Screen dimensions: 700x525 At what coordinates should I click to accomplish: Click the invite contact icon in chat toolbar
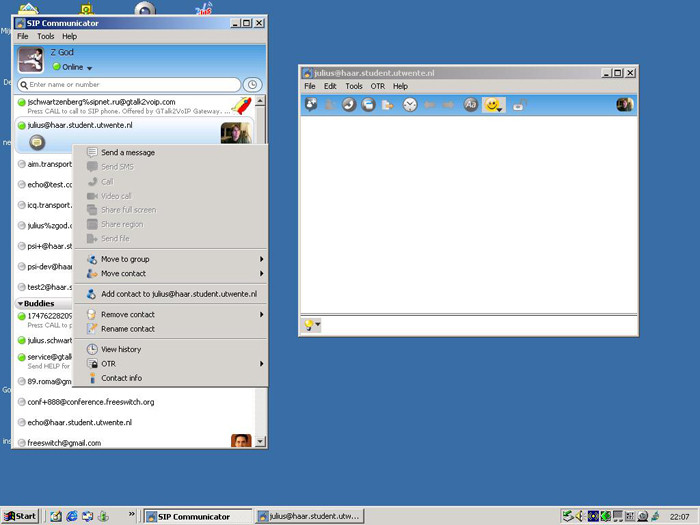pyautogui.click(x=311, y=105)
